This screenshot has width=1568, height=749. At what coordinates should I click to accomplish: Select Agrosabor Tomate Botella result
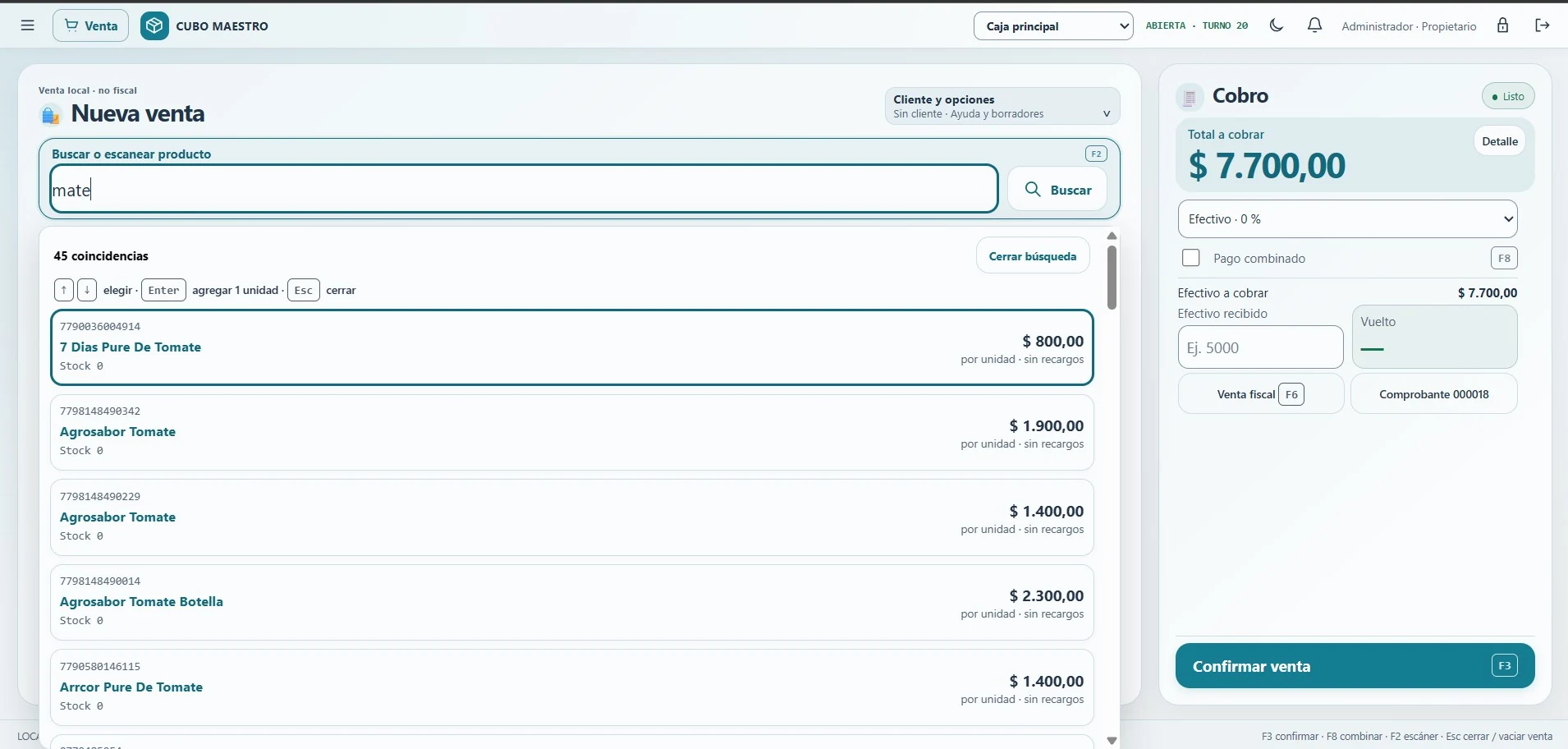pyautogui.click(x=571, y=603)
